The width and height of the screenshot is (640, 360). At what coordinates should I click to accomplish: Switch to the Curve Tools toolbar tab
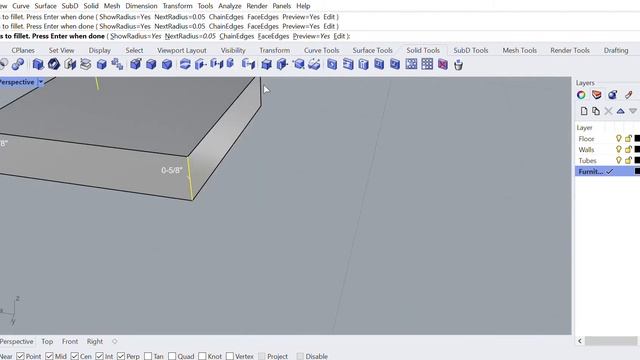[321, 50]
